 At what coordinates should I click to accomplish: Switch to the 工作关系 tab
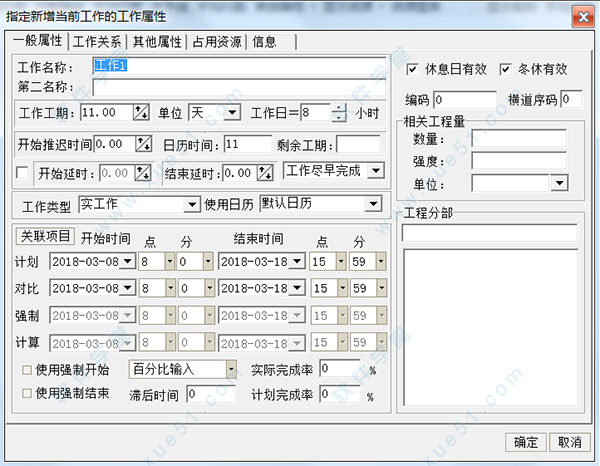(x=98, y=42)
